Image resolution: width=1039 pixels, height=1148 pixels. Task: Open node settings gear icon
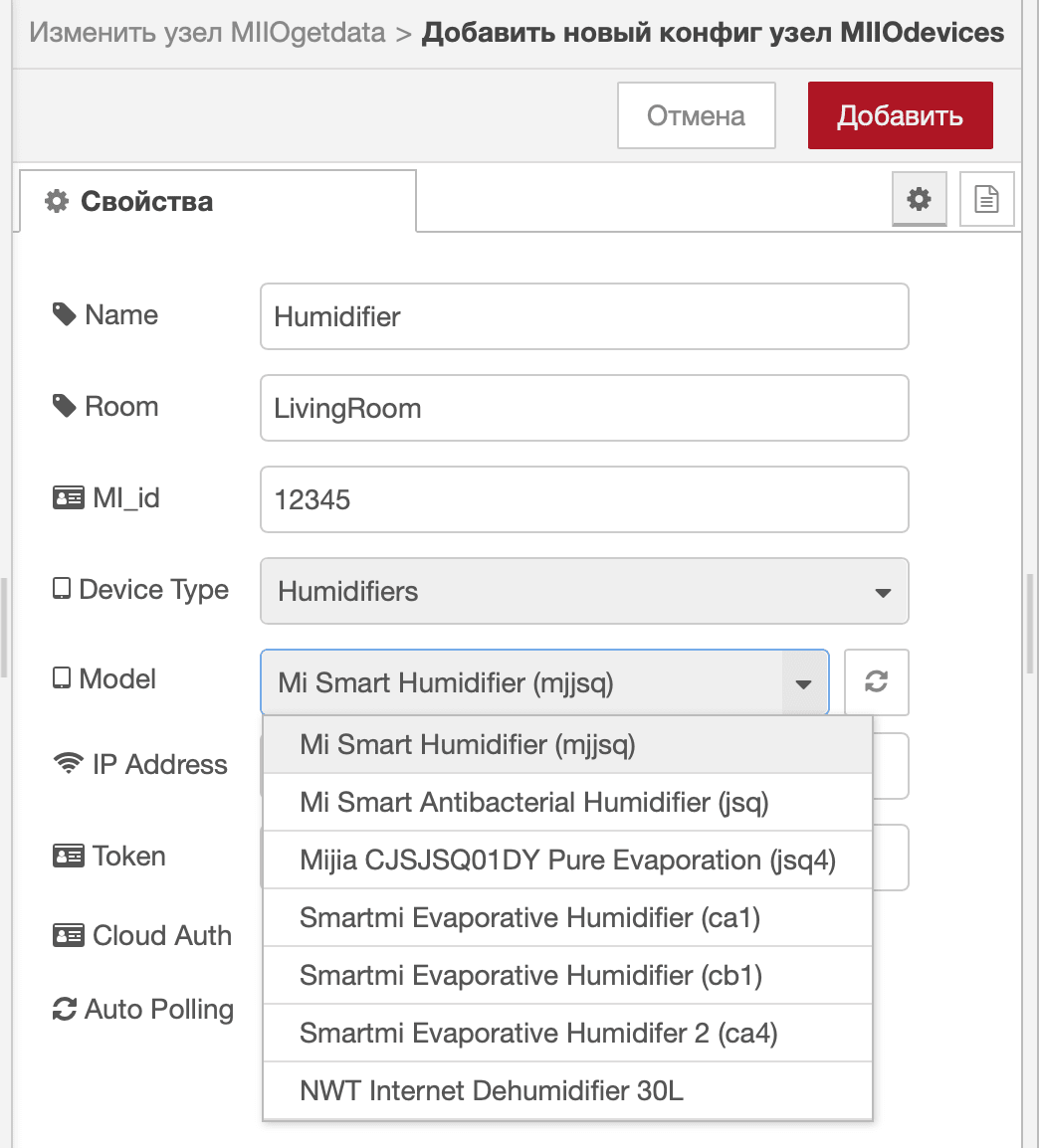(919, 198)
